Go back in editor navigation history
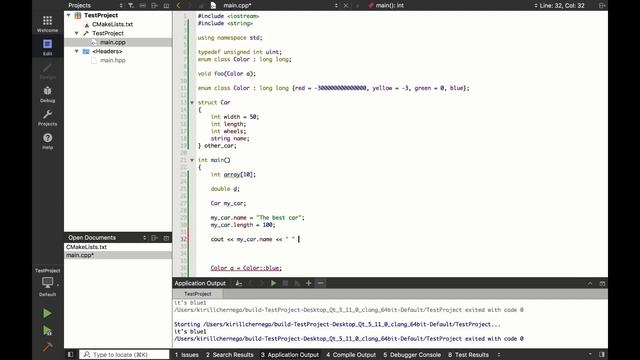Viewport: 640px width, 360px height. click(x=178, y=5)
